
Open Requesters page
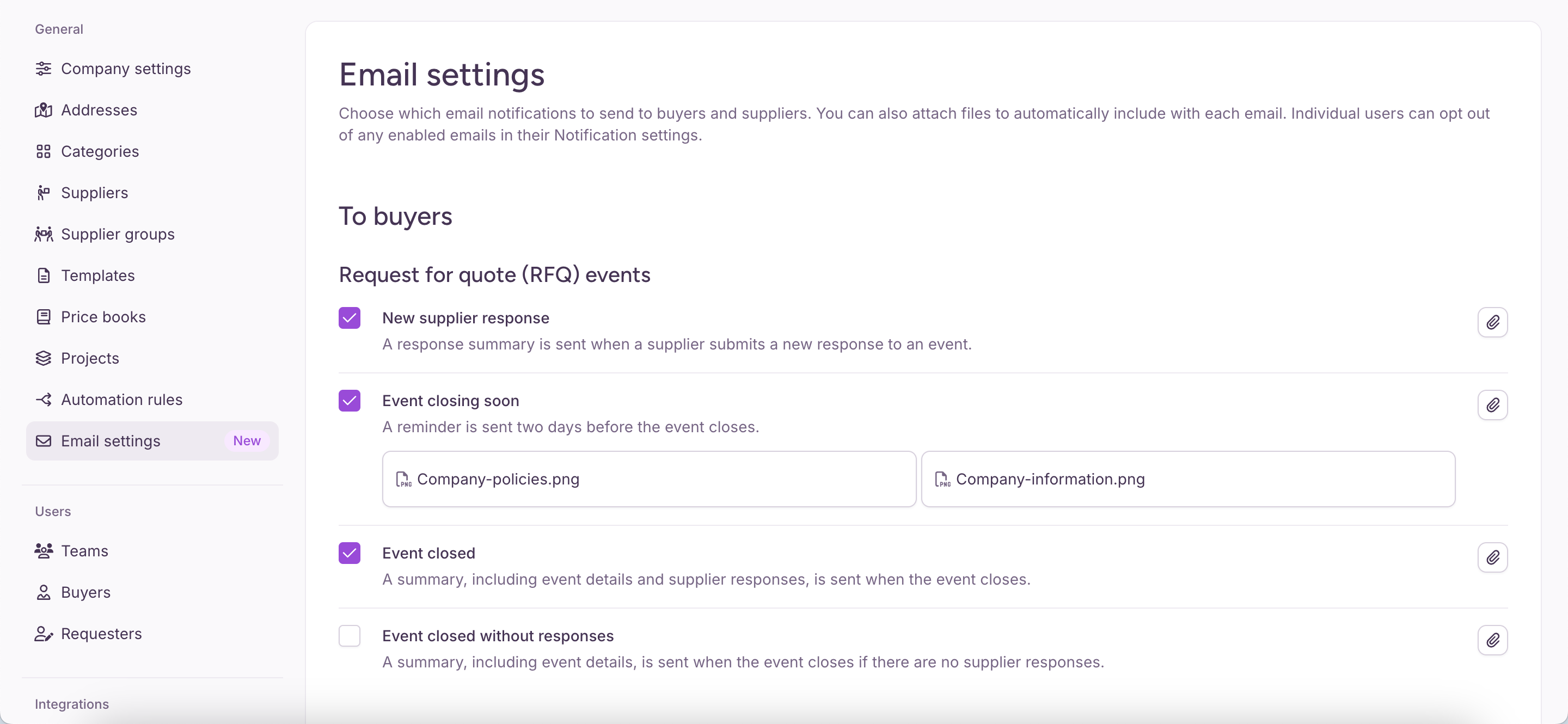pos(152,634)
